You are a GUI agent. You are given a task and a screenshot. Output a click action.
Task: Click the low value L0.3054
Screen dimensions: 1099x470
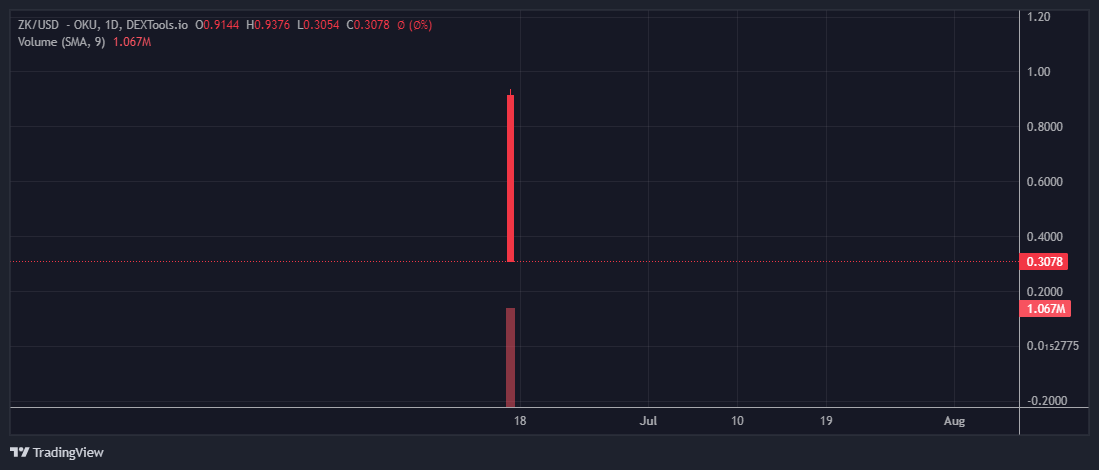coord(318,25)
